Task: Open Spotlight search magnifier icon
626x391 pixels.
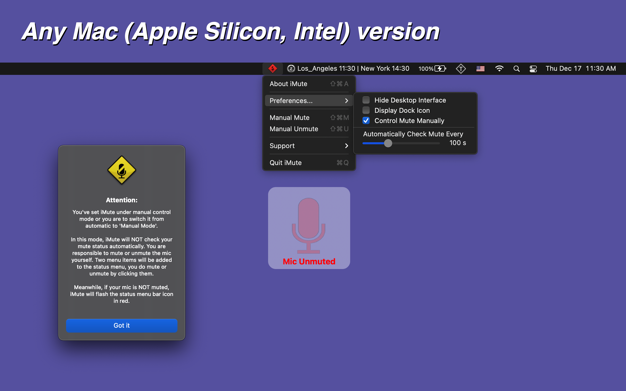Action: coord(516,69)
